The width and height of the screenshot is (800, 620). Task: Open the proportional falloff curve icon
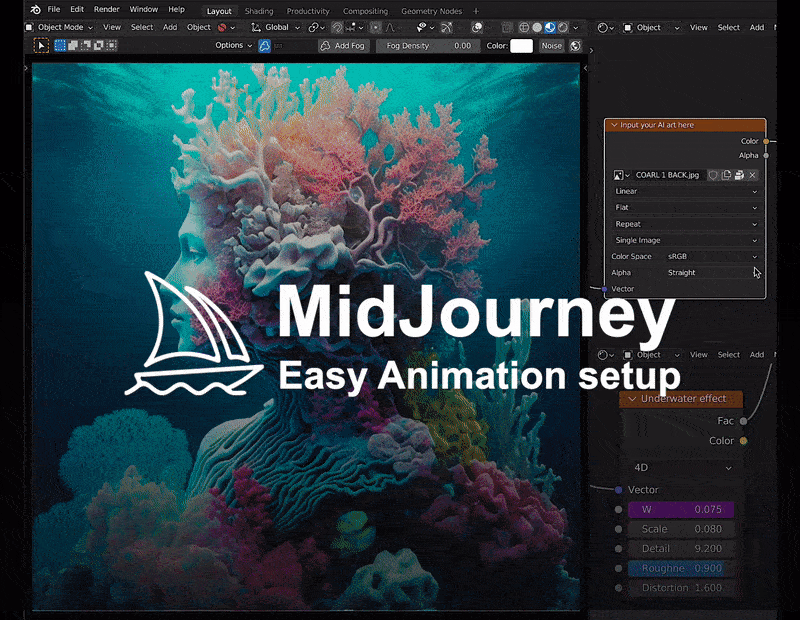(390, 28)
